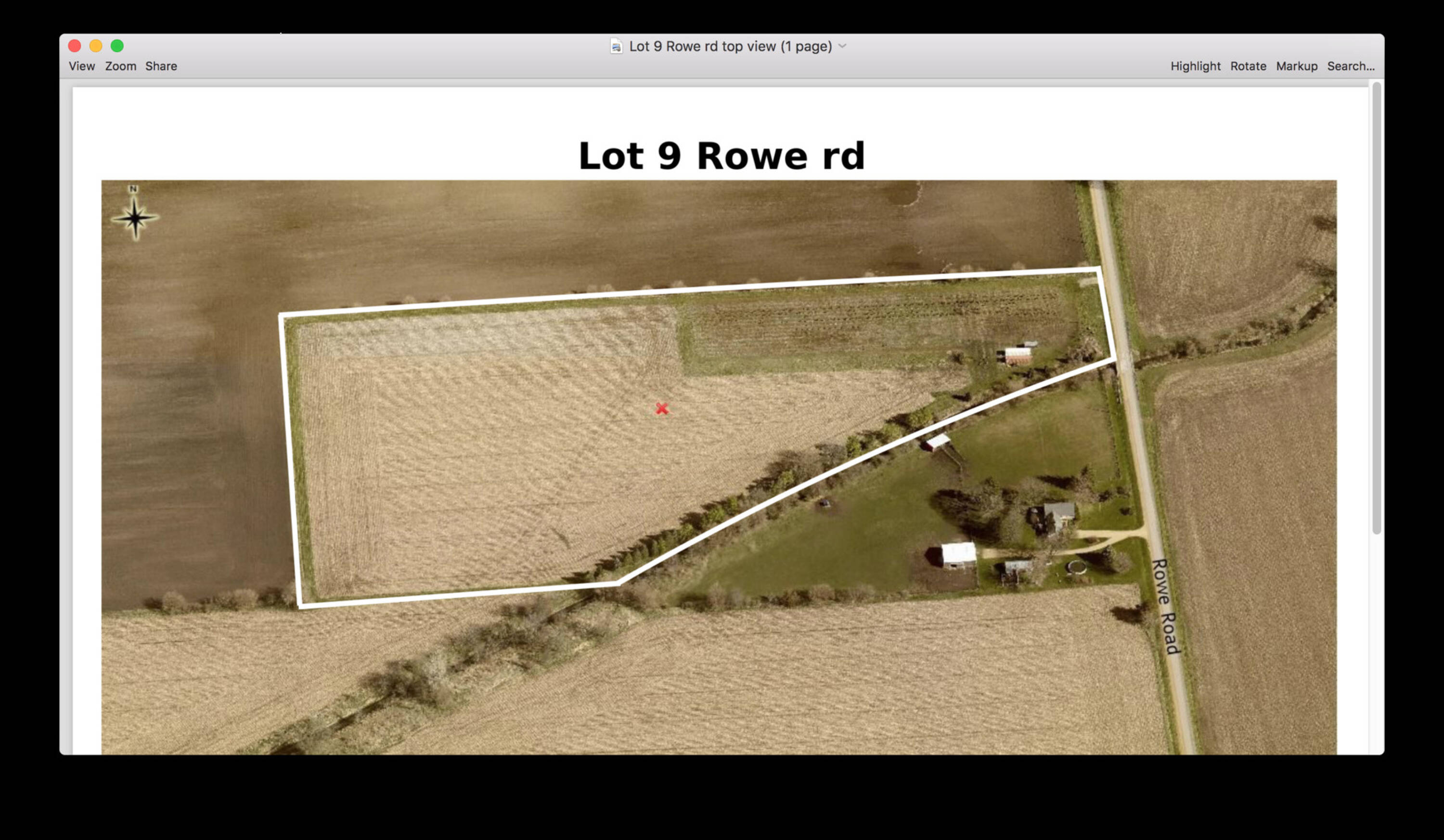Click the green full-screen window button

(x=117, y=46)
